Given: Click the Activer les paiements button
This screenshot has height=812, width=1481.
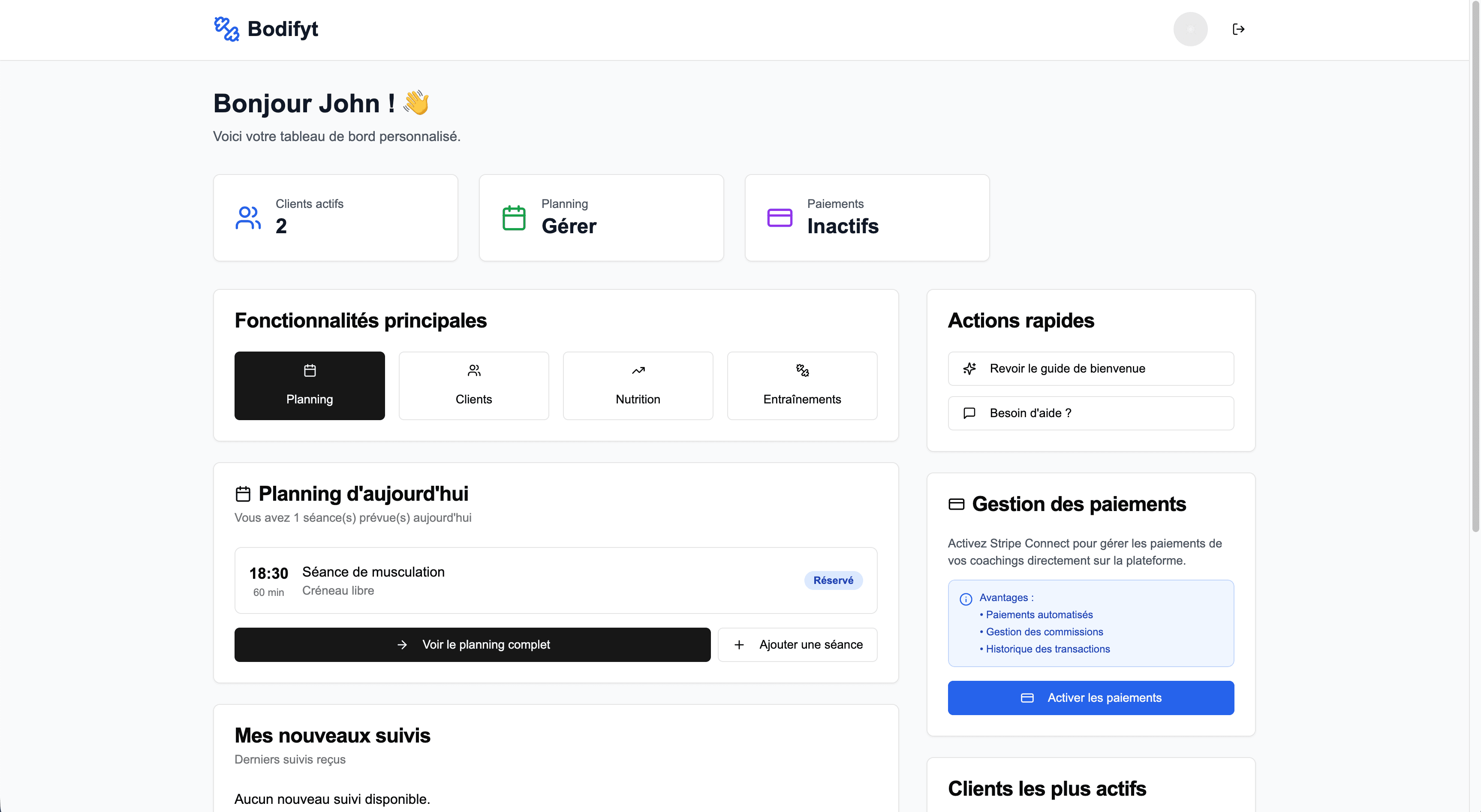Looking at the screenshot, I should point(1090,698).
